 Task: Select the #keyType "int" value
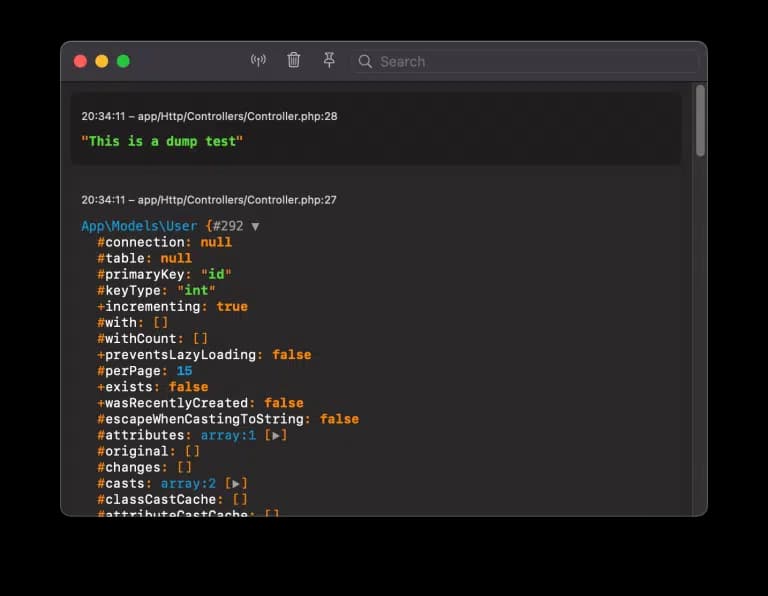click(196, 290)
